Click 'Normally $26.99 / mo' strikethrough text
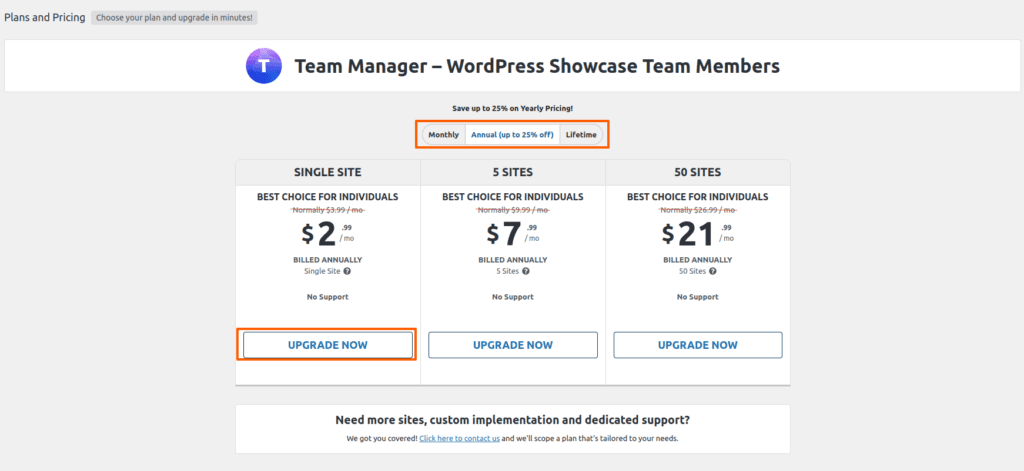1024x471 pixels. coord(697,210)
